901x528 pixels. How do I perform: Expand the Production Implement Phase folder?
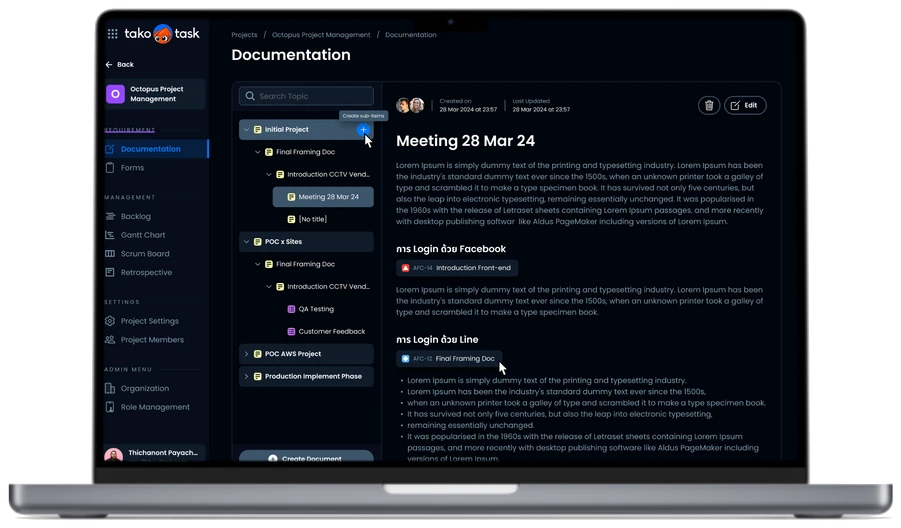(x=247, y=376)
